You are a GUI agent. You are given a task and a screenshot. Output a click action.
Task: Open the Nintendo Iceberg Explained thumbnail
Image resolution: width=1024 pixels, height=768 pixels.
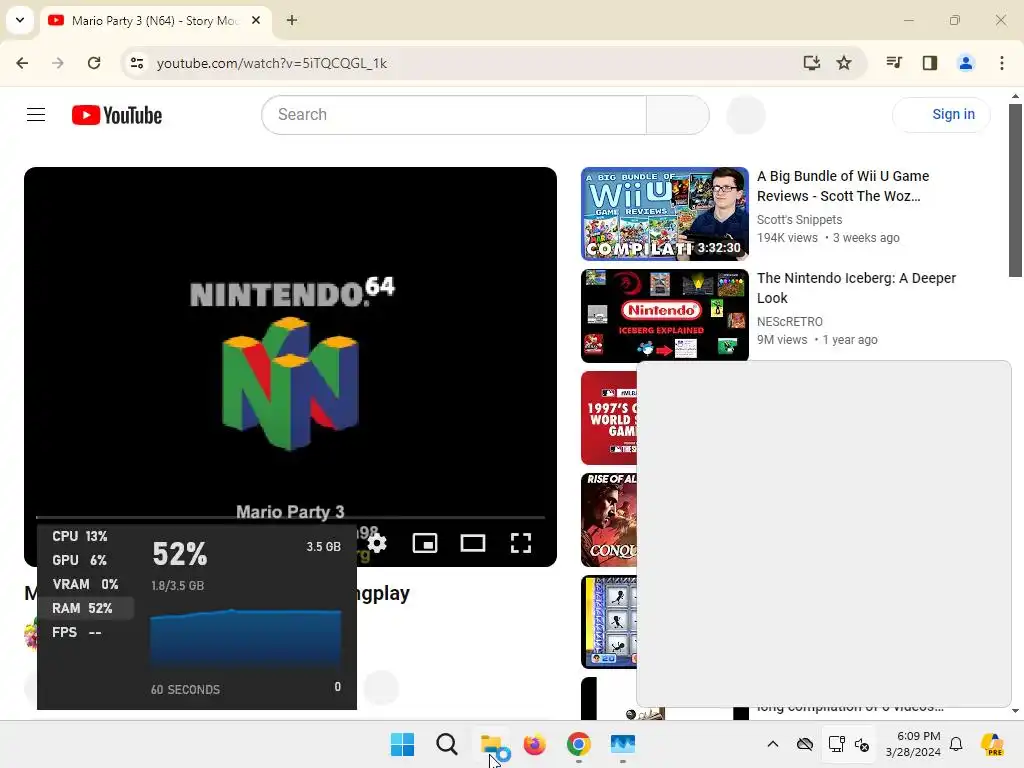click(665, 316)
